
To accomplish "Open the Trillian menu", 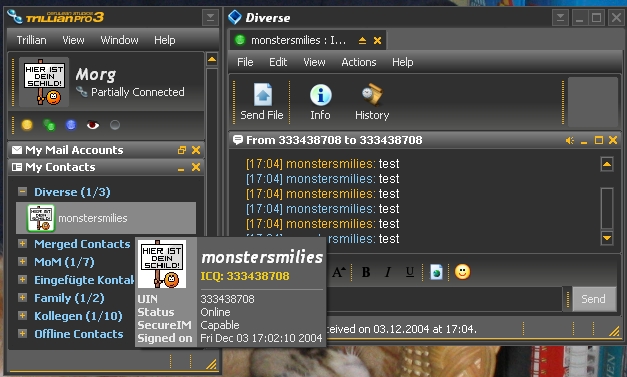I will pos(32,40).
